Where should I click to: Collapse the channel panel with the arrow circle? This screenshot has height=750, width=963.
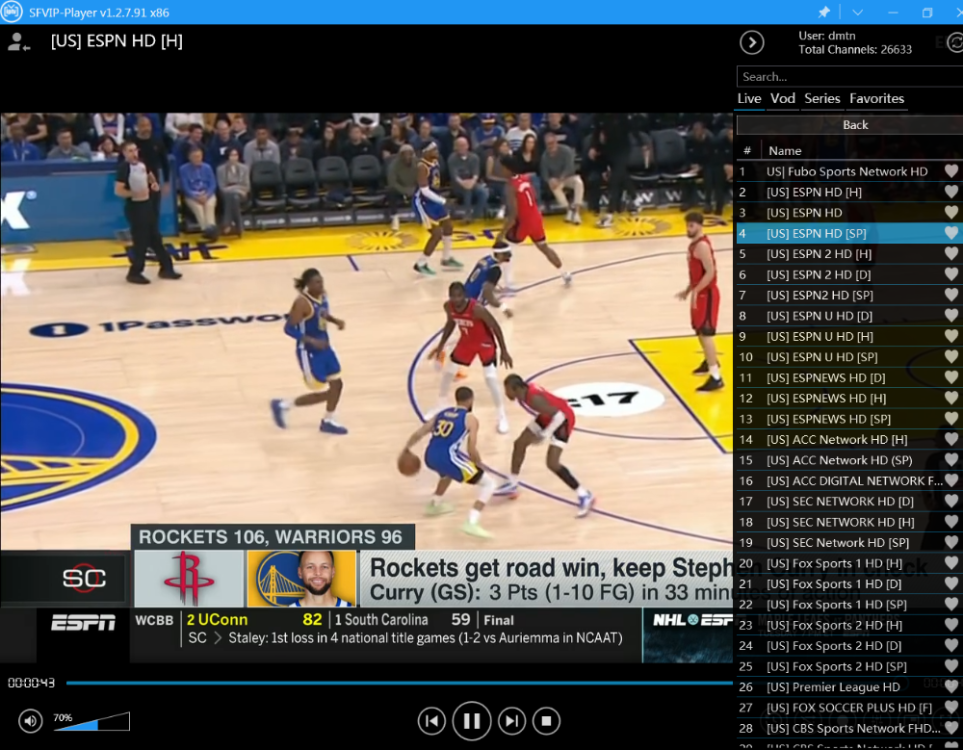(x=752, y=42)
